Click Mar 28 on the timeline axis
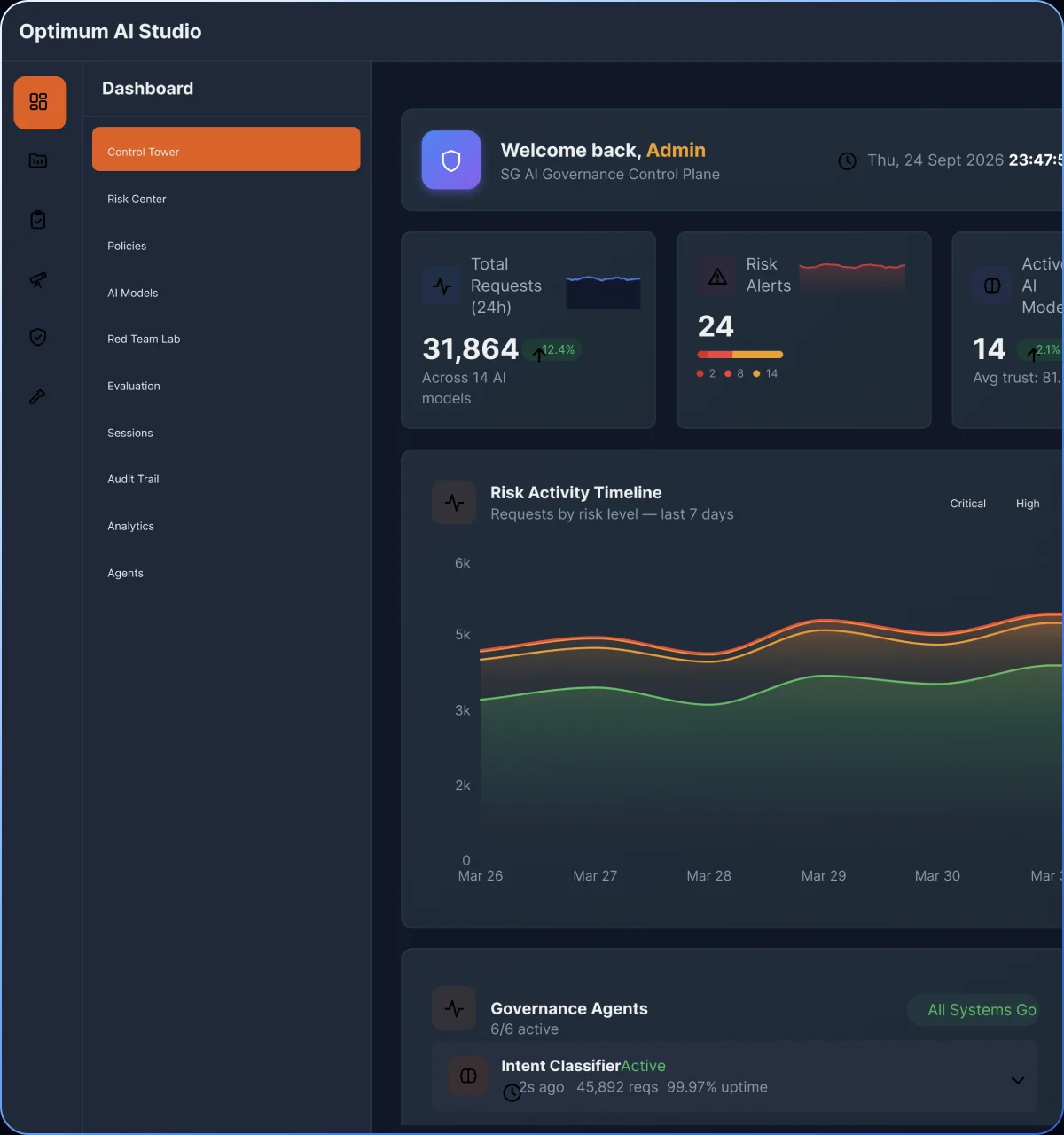 709,876
